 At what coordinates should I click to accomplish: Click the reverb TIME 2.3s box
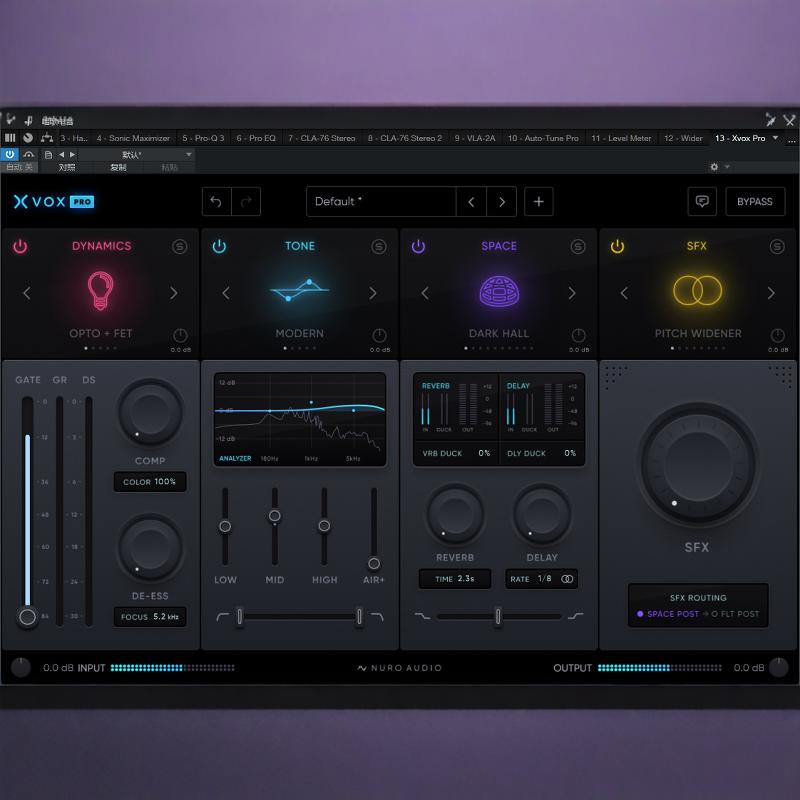click(x=455, y=579)
